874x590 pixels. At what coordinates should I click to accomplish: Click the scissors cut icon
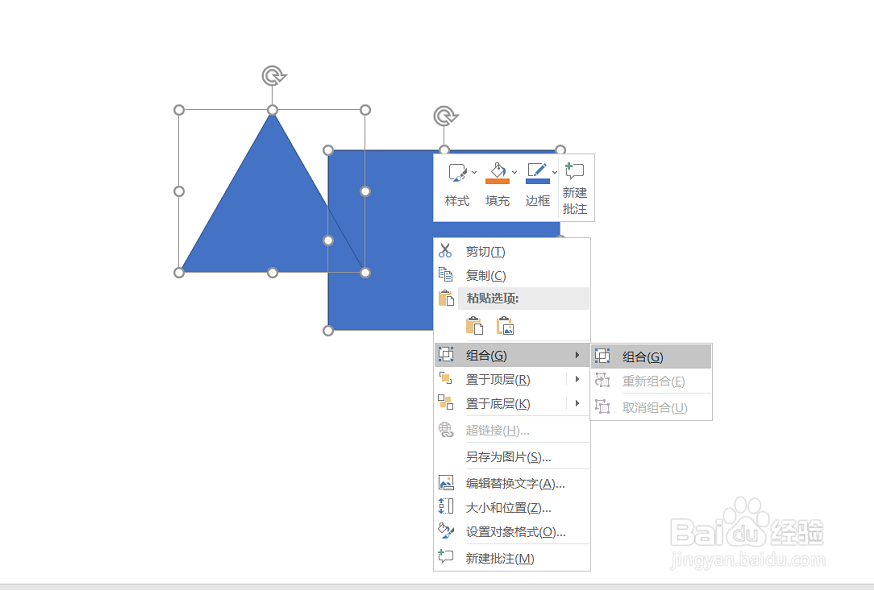445,251
